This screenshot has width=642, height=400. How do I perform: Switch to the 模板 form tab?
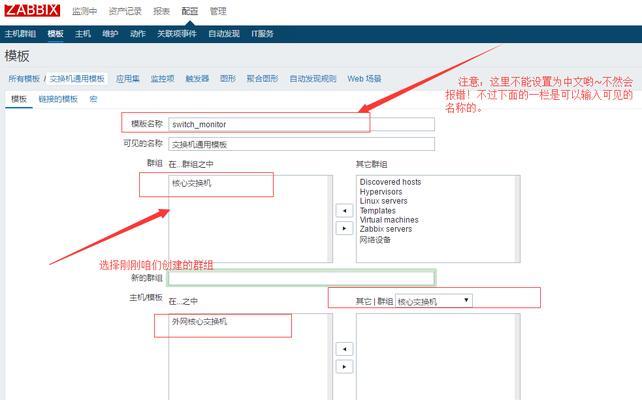coord(19,99)
